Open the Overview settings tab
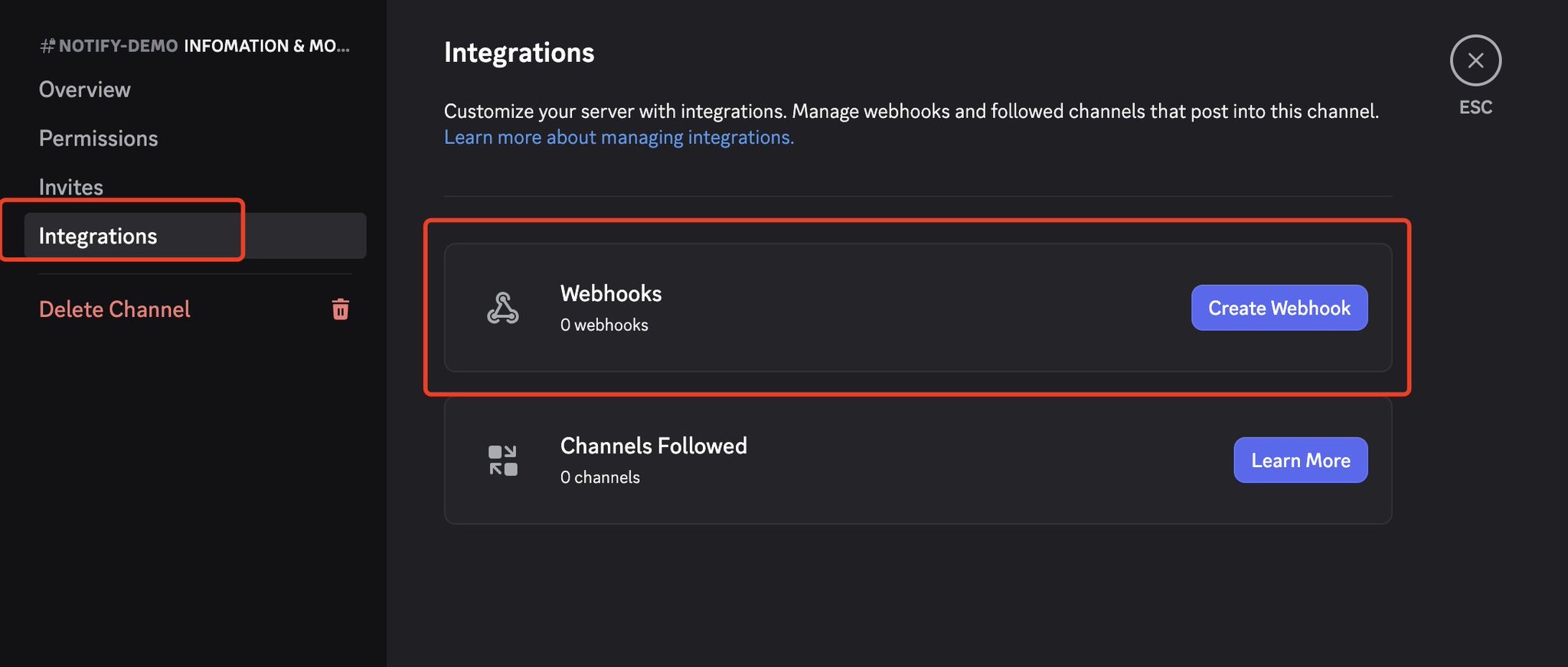 pyautogui.click(x=85, y=90)
